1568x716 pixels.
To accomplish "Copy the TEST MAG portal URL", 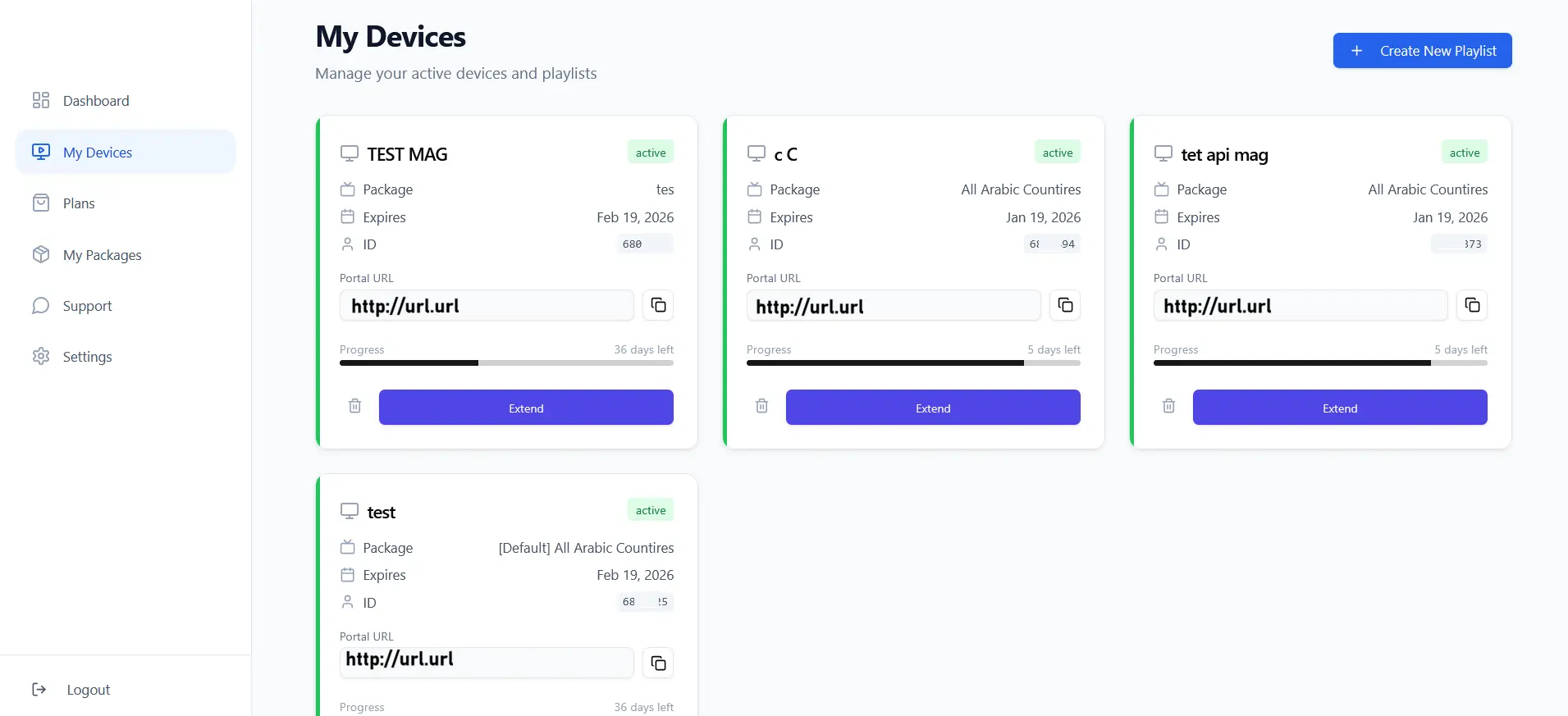I will pos(658,306).
